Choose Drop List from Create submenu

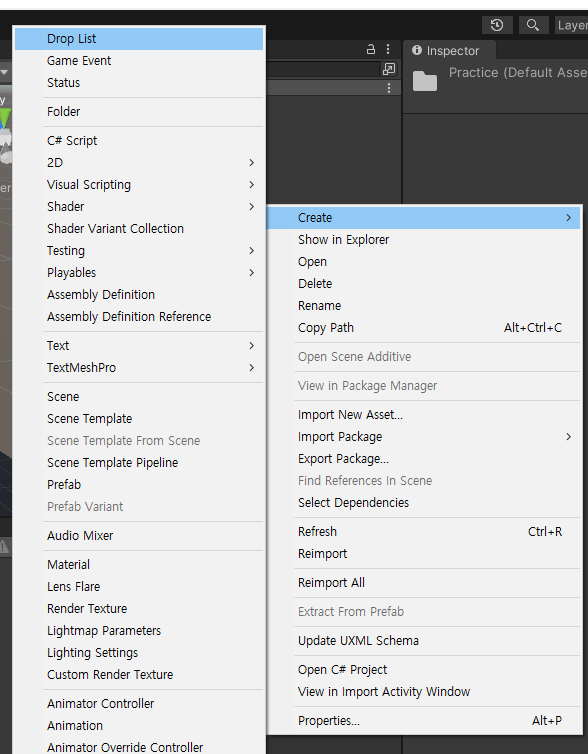point(139,38)
